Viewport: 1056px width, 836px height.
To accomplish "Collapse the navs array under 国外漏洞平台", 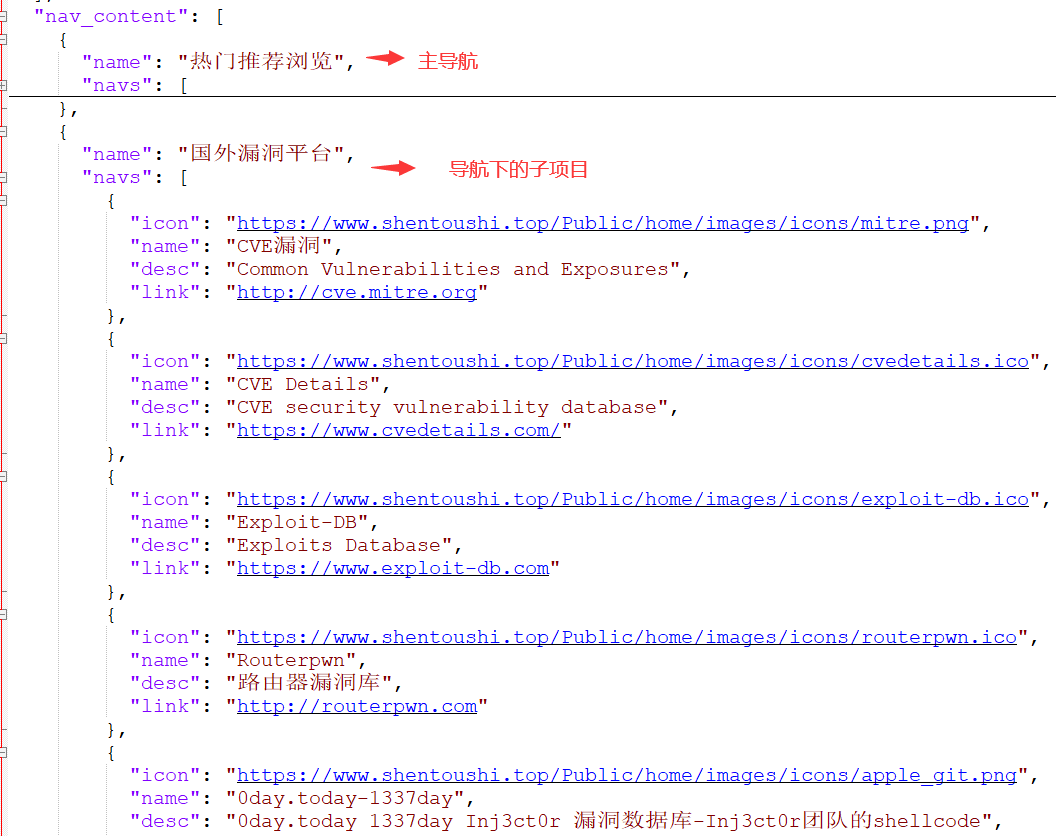I will [x=3, y=177].
